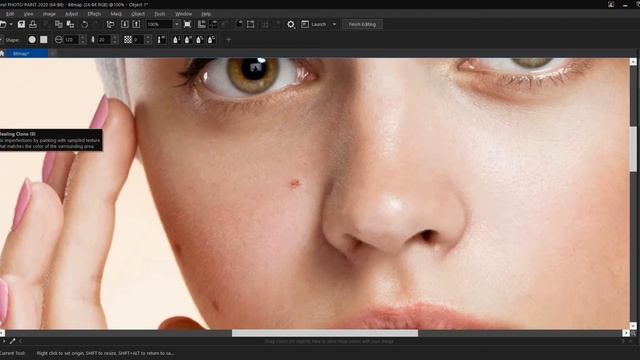The image size is (640, 360).
Task: Click the vertical scrollbar thumb
Action: coord(633,149)
